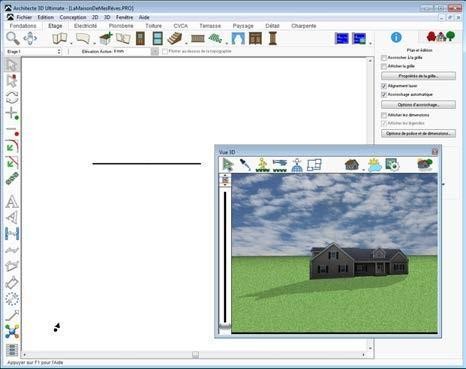The height and width of the screenshot is (369, 466).
Task: Select the column tool icon
Action: (x=273, y=38)
